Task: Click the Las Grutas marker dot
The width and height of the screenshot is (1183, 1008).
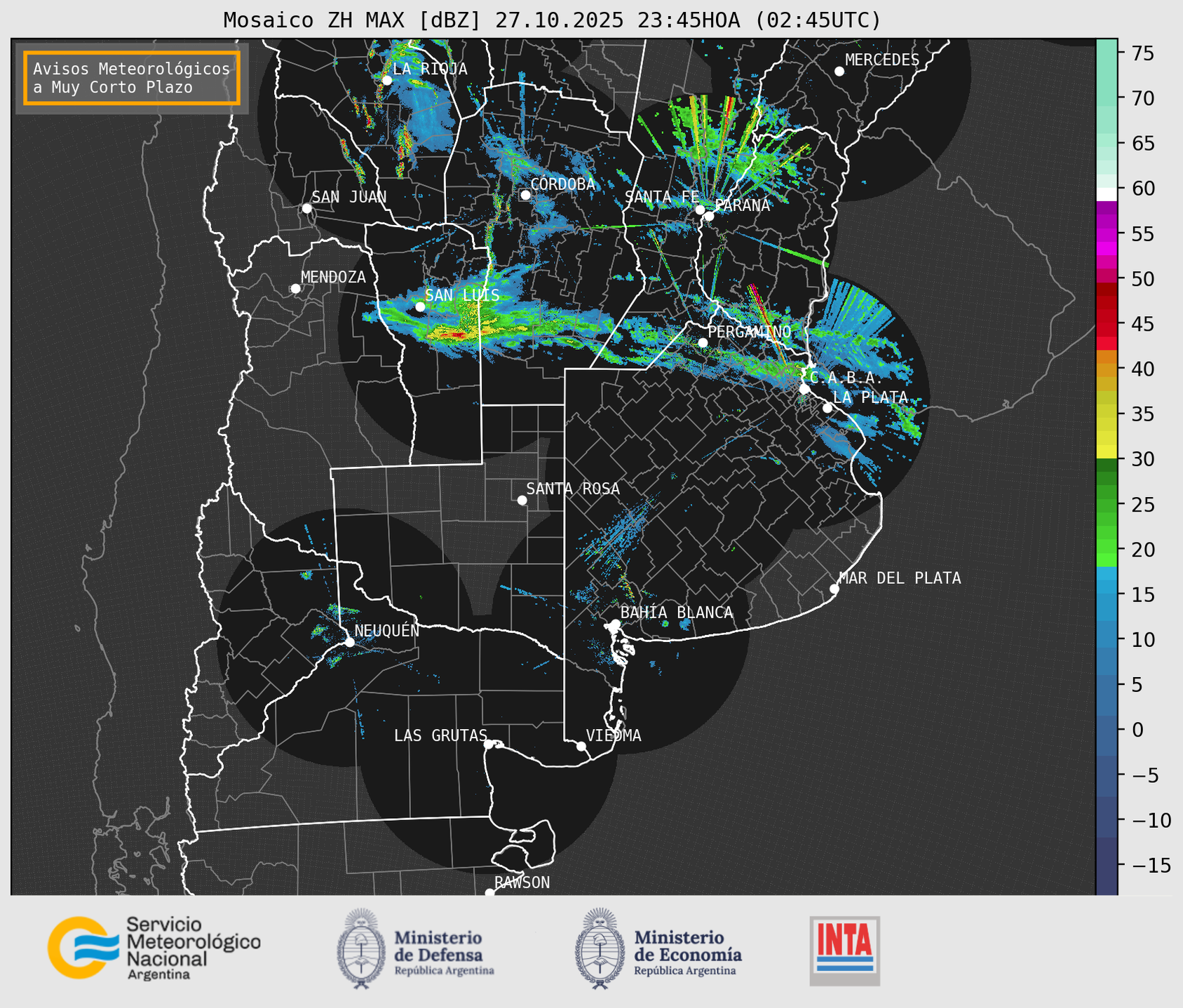Action: pyautogui.click(x=489, y=744)
